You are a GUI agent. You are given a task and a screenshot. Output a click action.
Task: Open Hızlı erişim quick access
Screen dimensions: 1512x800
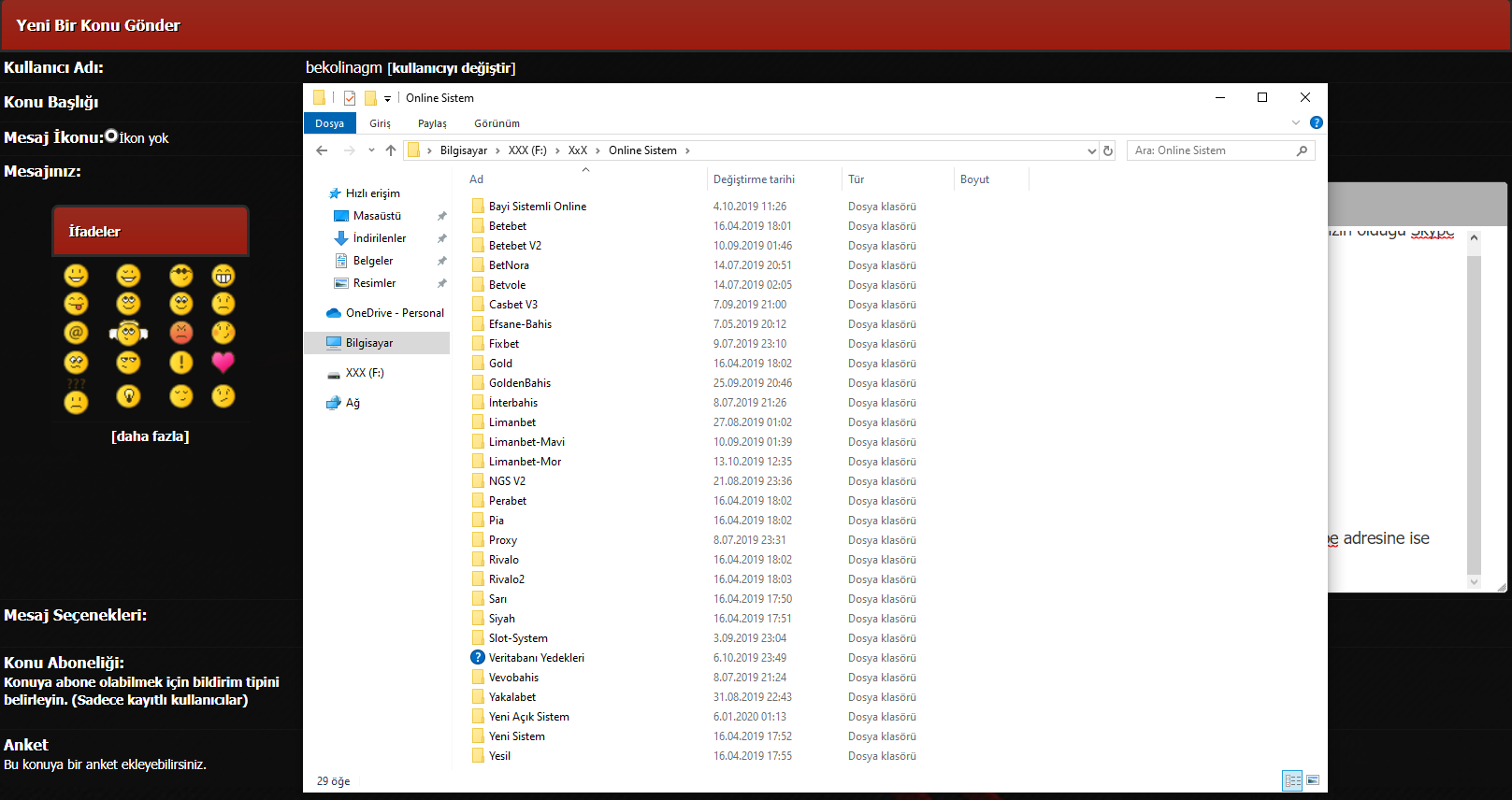[363, 193]
